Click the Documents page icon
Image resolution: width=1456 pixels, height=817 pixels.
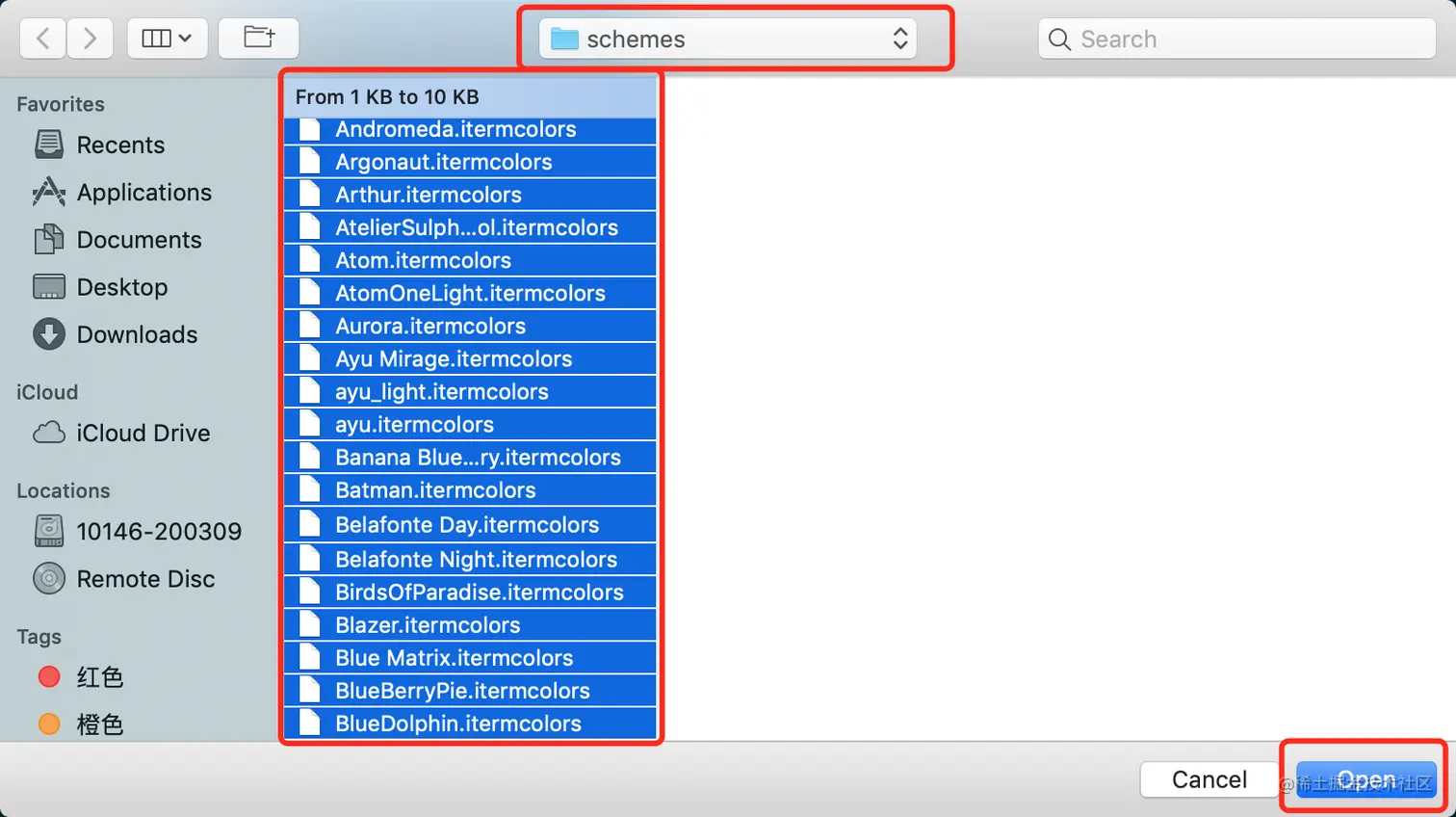(49, 239)
